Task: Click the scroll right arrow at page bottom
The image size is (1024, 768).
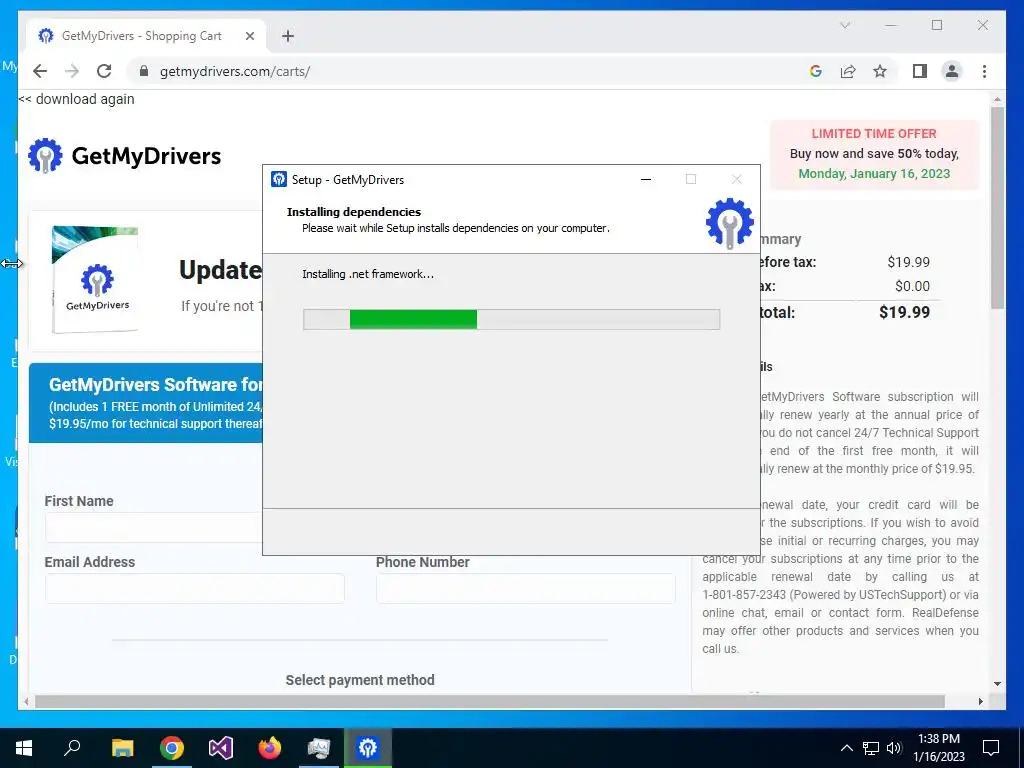Action: [980, 701]
